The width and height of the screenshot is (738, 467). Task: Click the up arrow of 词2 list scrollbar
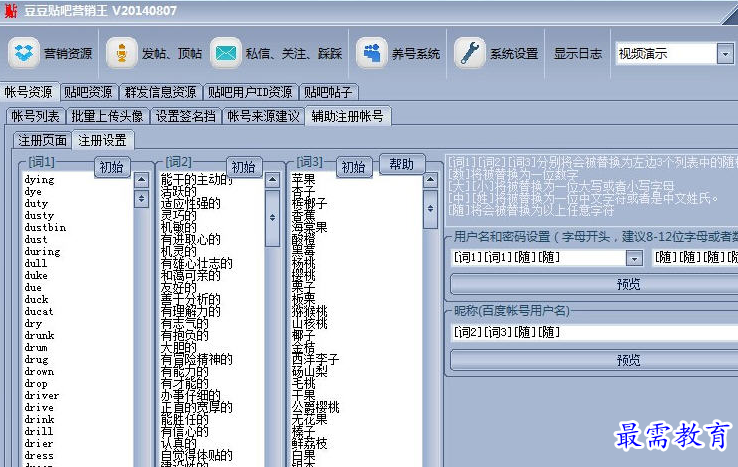click(x=273, y=180)
